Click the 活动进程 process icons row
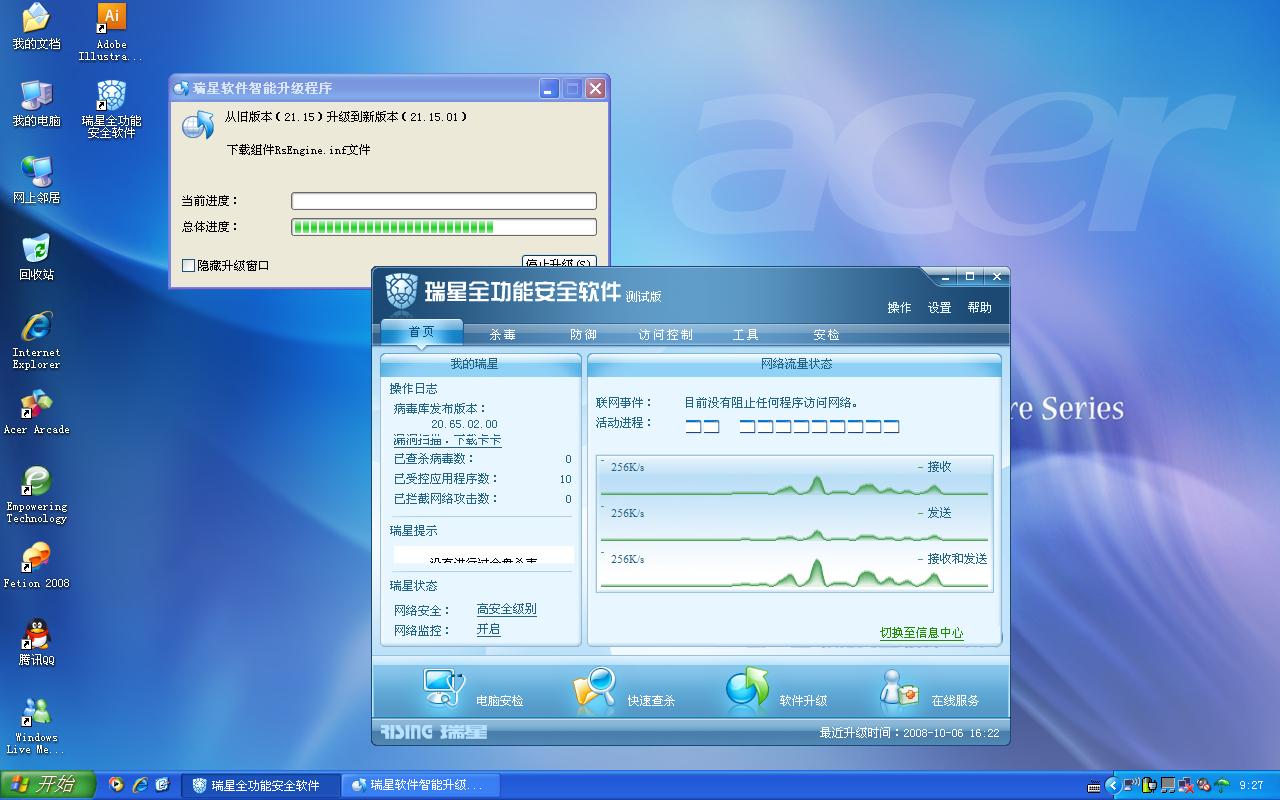The image size is (1280, 800). point(792,426)
